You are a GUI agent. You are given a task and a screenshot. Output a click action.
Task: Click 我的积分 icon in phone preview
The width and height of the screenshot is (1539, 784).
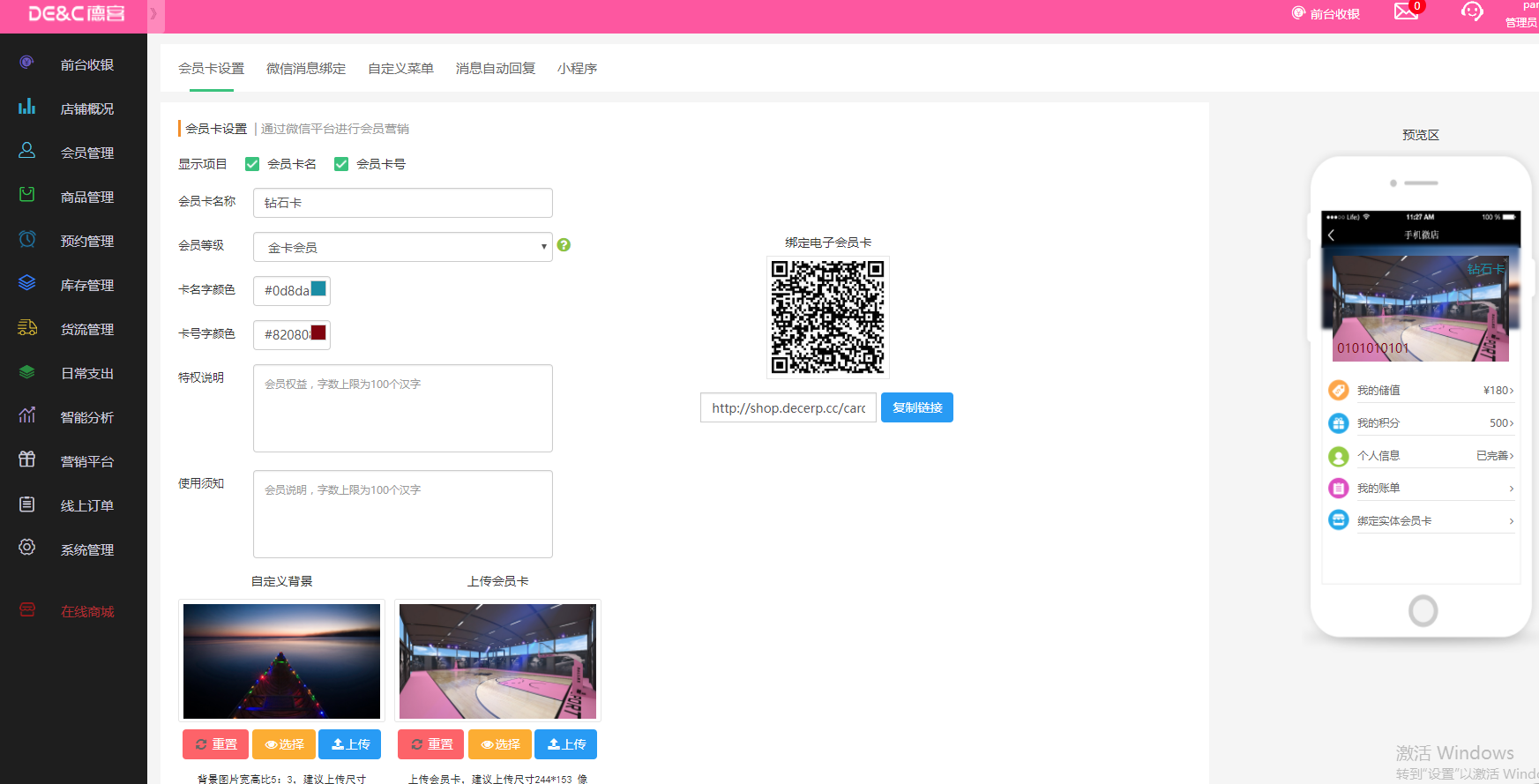coord(1338,422)
